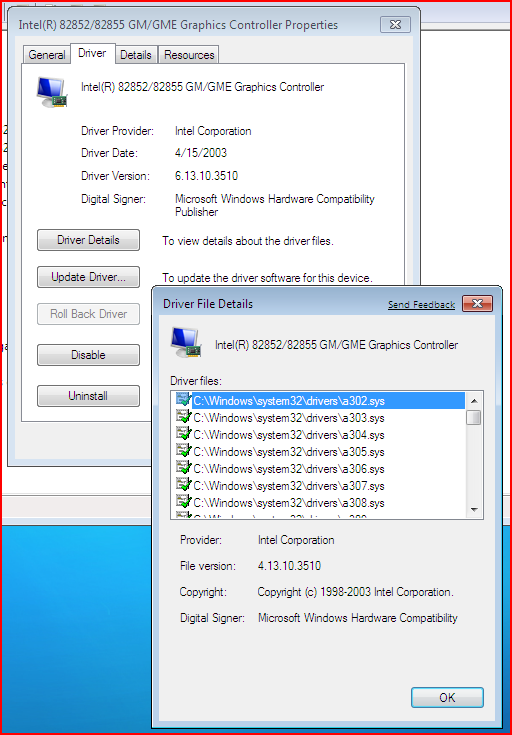Click the signed-file icon beside a307.sys

coord(184,485)
